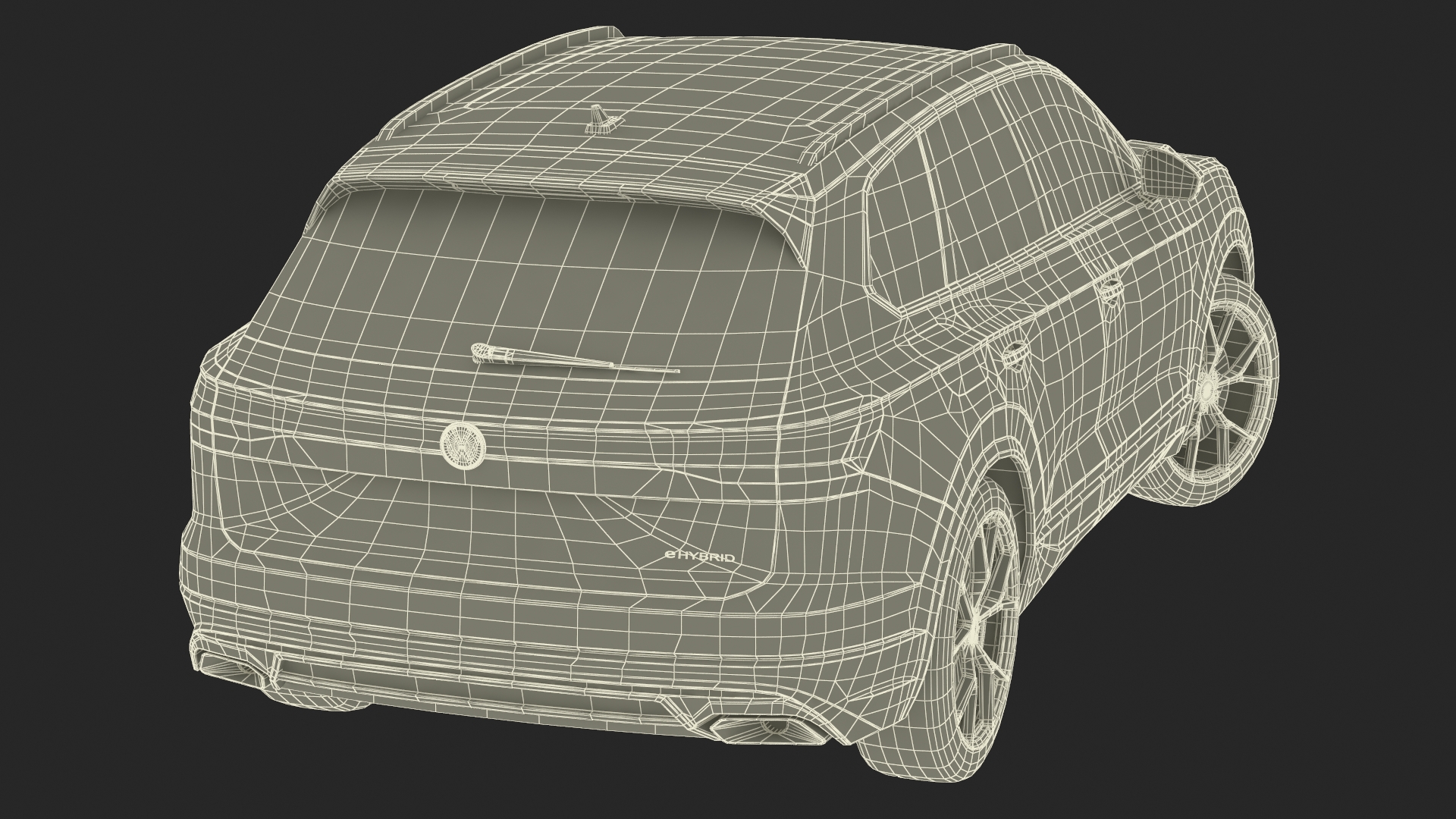Click the round emblem on tailgate
The width and height of the screenshot is (1456, 819).
(463, 445)
